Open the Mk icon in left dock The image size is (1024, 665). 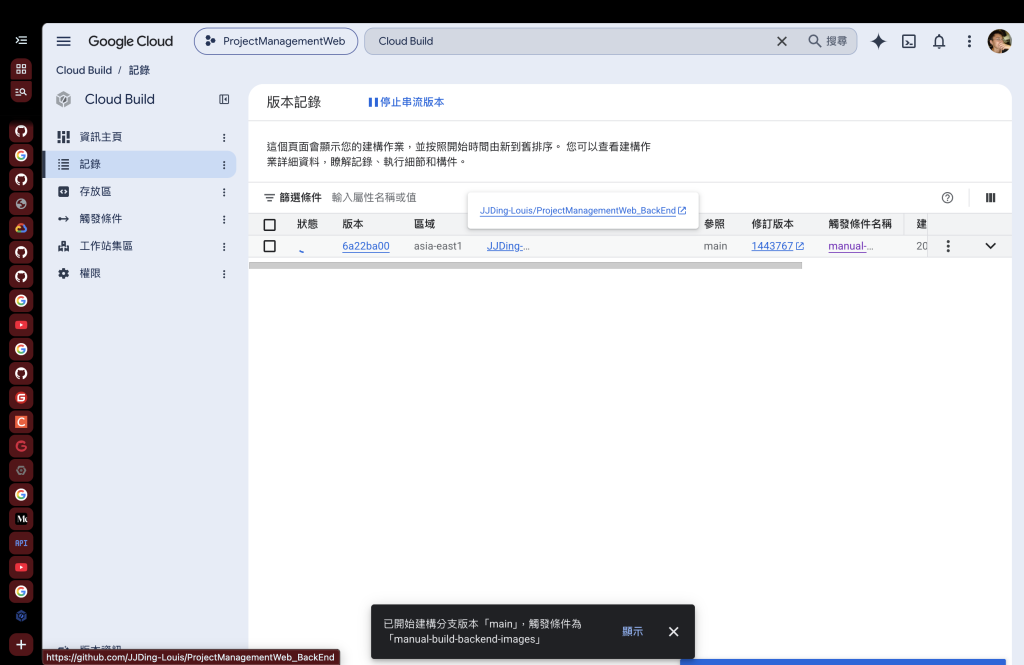tap(22, 519)
